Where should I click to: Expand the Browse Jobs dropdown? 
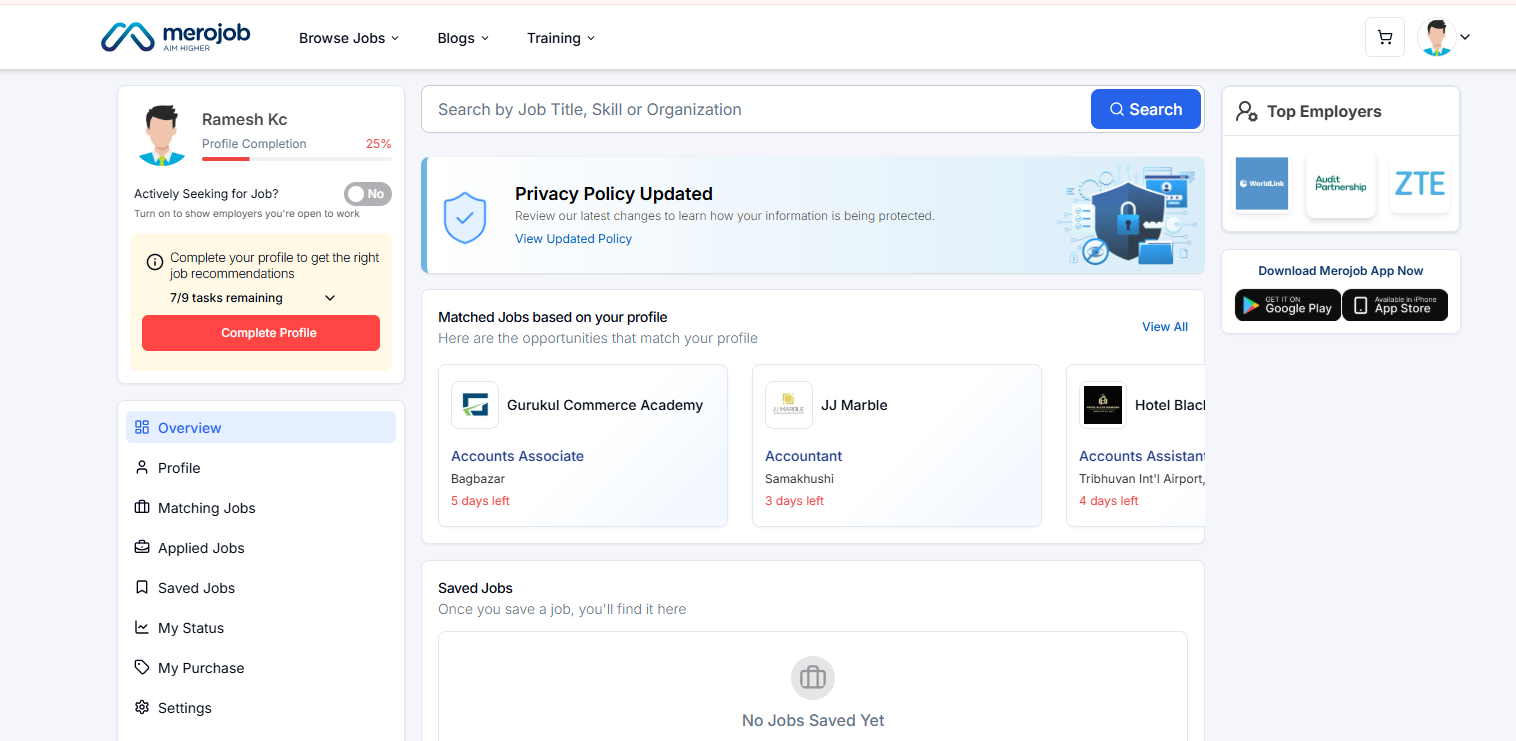pyautogui.click(x=349, y=38)
